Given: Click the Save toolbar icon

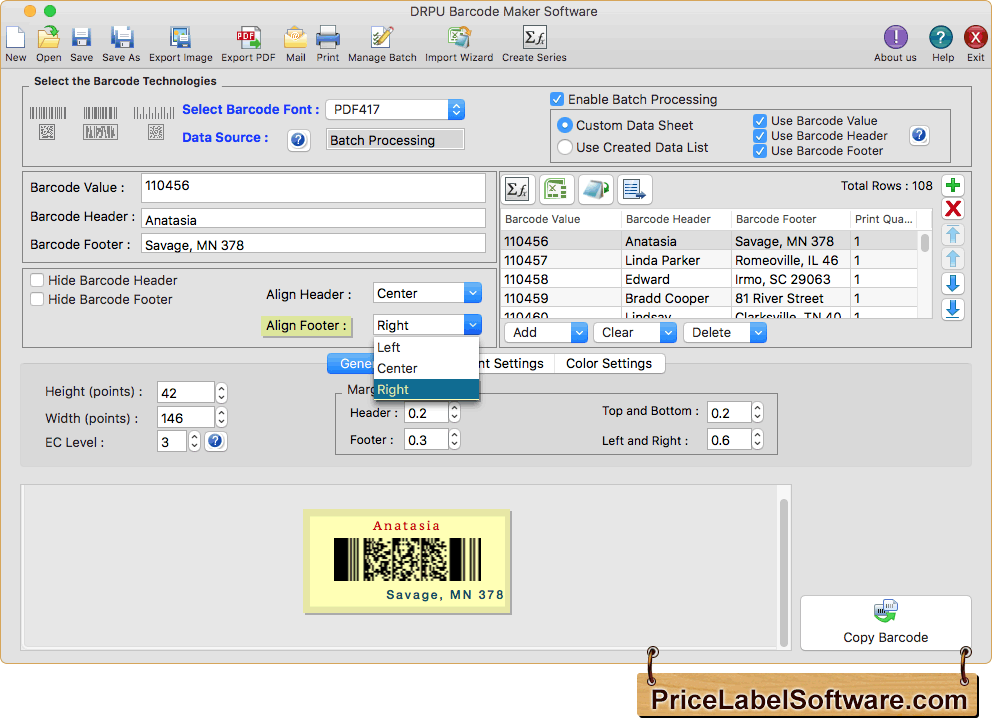Looking at the screenshot, I should point(81,38).
